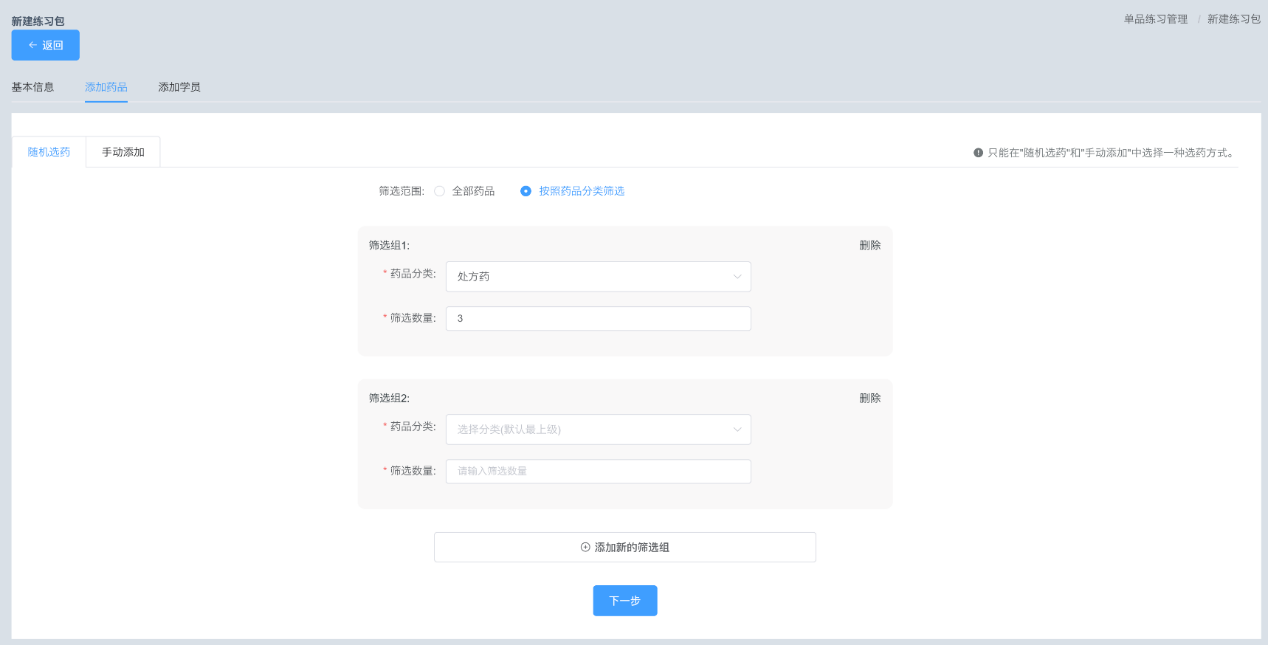Click the plus icon on 添加新的筛选组

point(586,547)
